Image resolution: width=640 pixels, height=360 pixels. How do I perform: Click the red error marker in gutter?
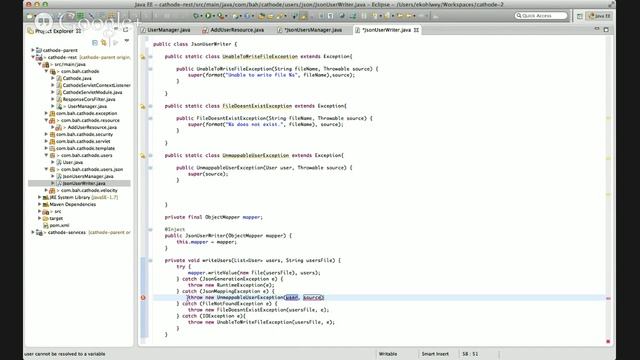[x=143, y=298]
